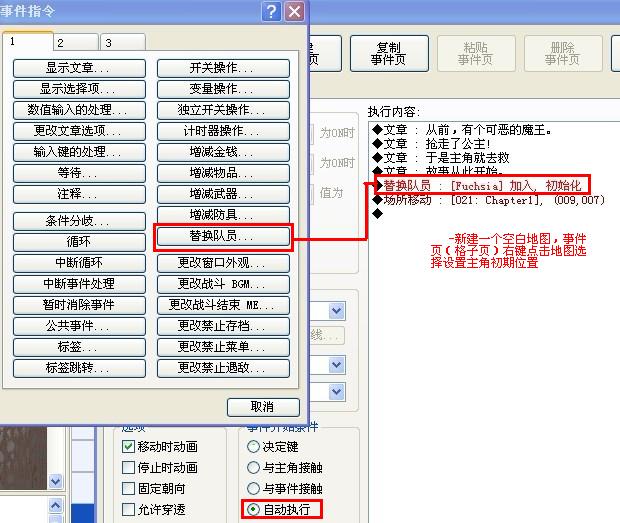Open 独立开关操作 command
The width and height of the screenshot is (620, 523).
[223, 110]
